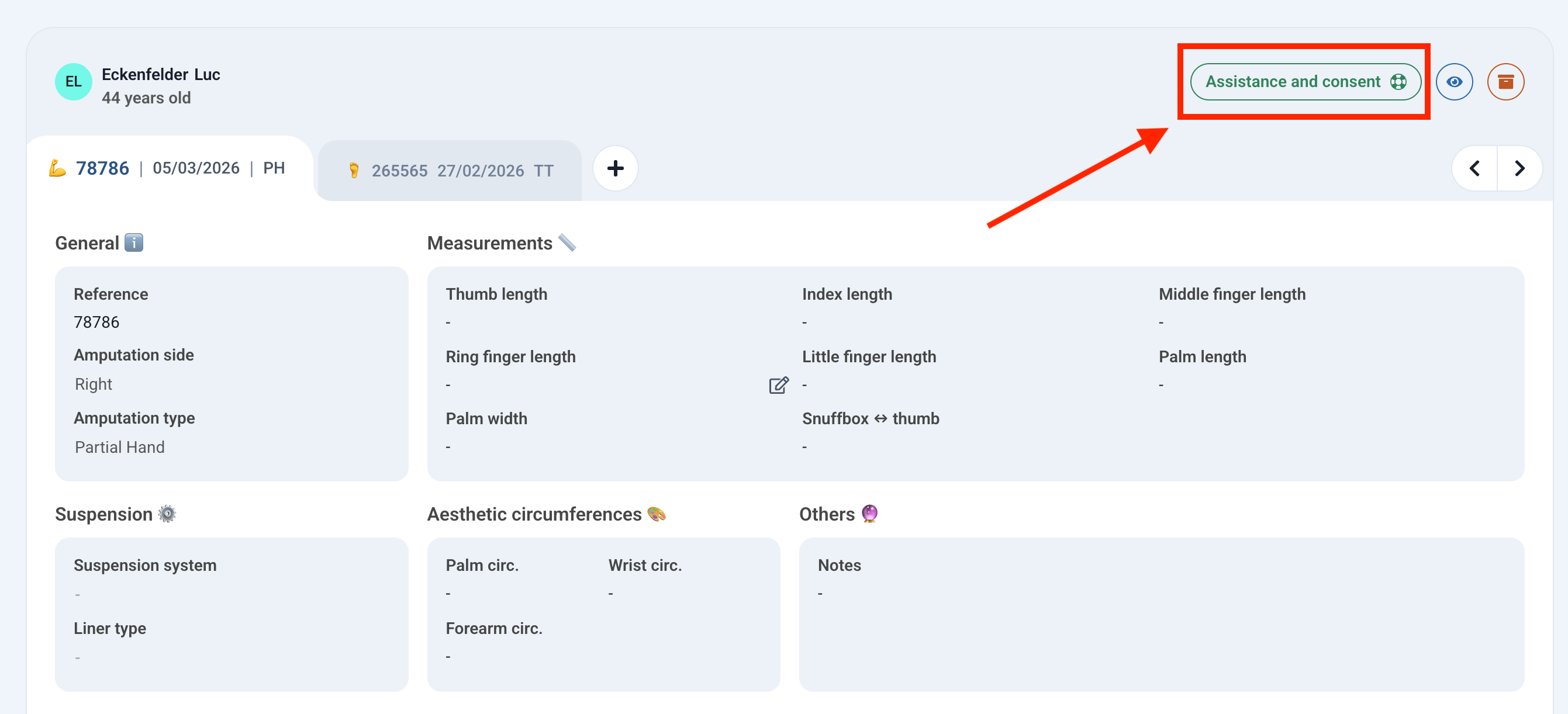The height and width of the screenshot is (714, 1568).
Task: Click the flexed arm icon on first tab
Action: 57,168
